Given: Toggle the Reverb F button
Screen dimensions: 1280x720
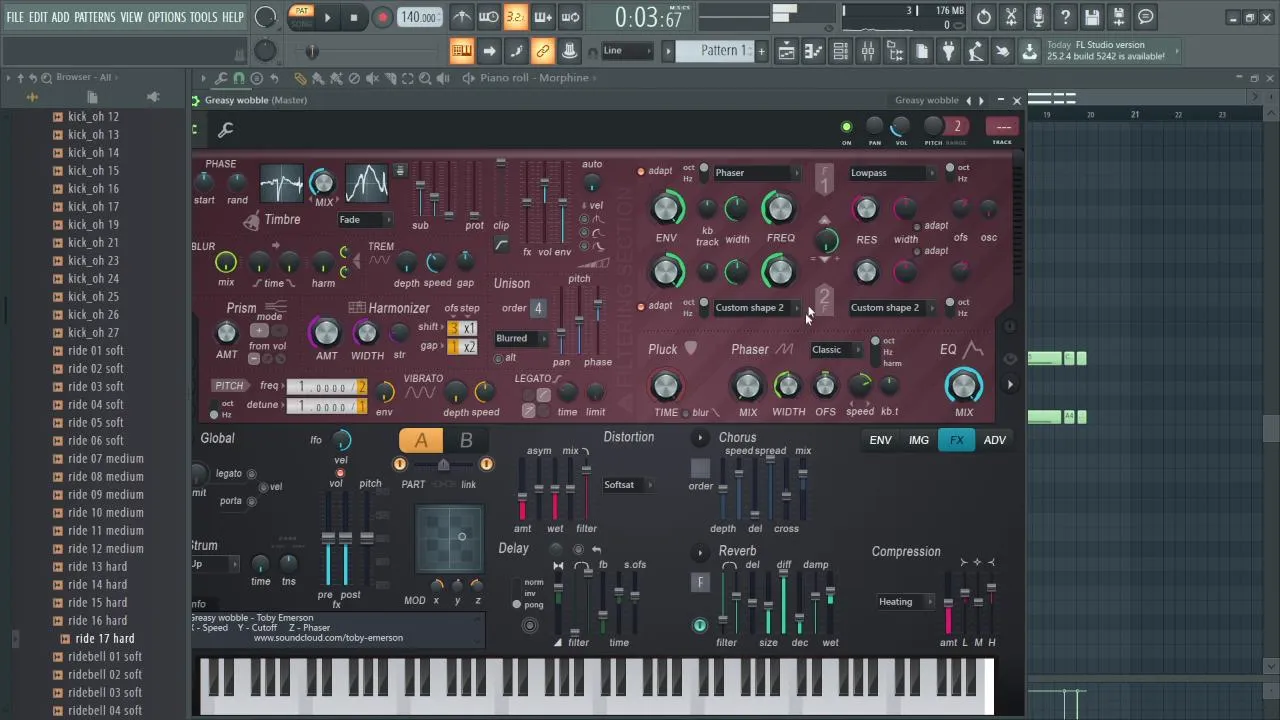Looking at the screenshot, I should click(700, 582).
